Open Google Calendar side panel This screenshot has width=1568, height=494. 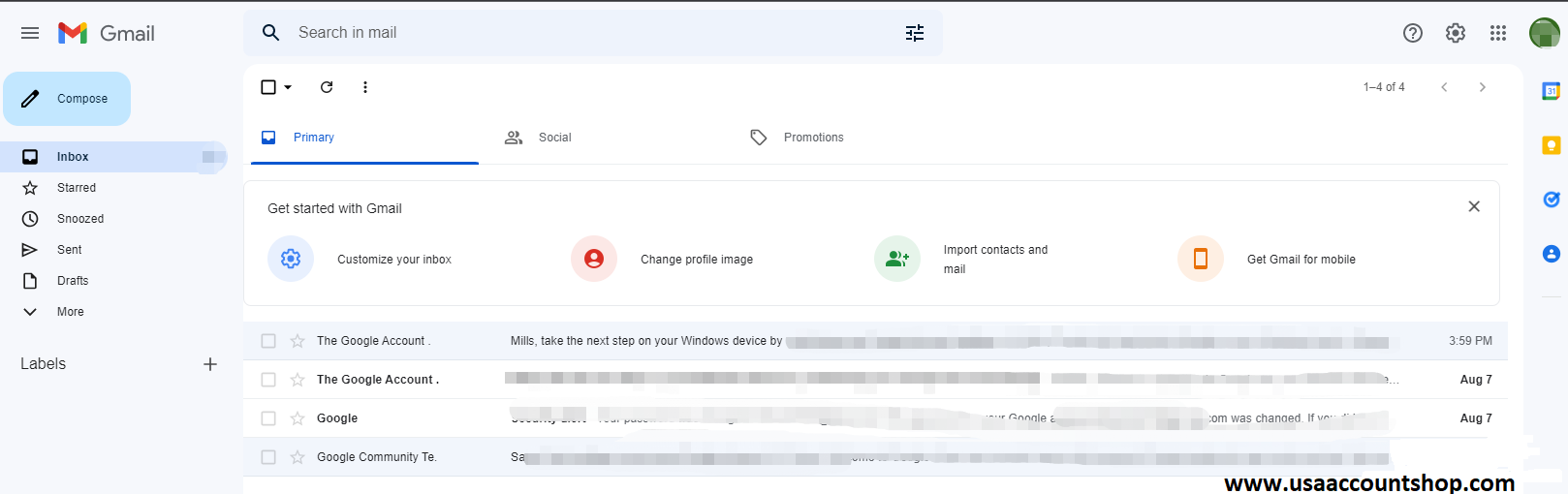[x=1551, y=91]
